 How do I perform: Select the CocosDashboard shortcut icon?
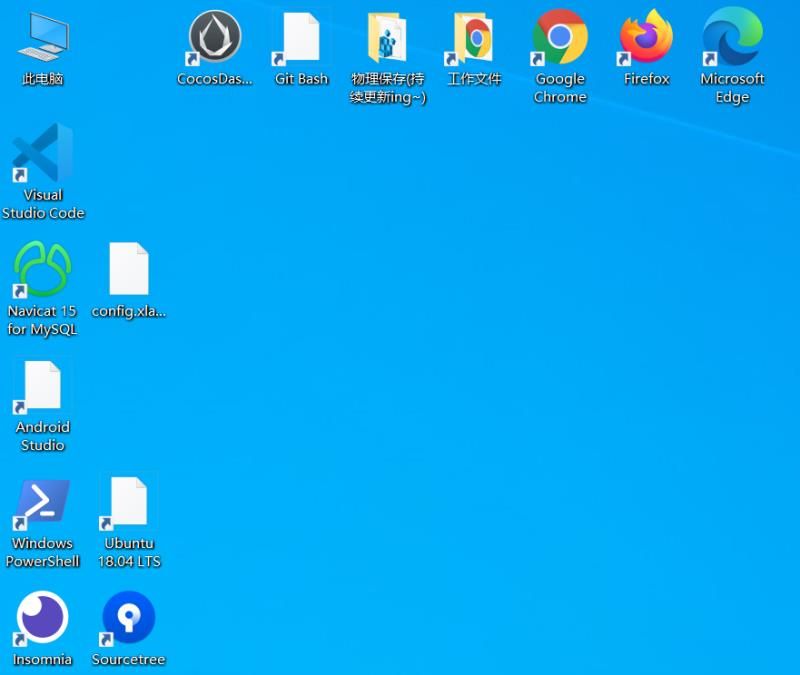pos(215,37)
